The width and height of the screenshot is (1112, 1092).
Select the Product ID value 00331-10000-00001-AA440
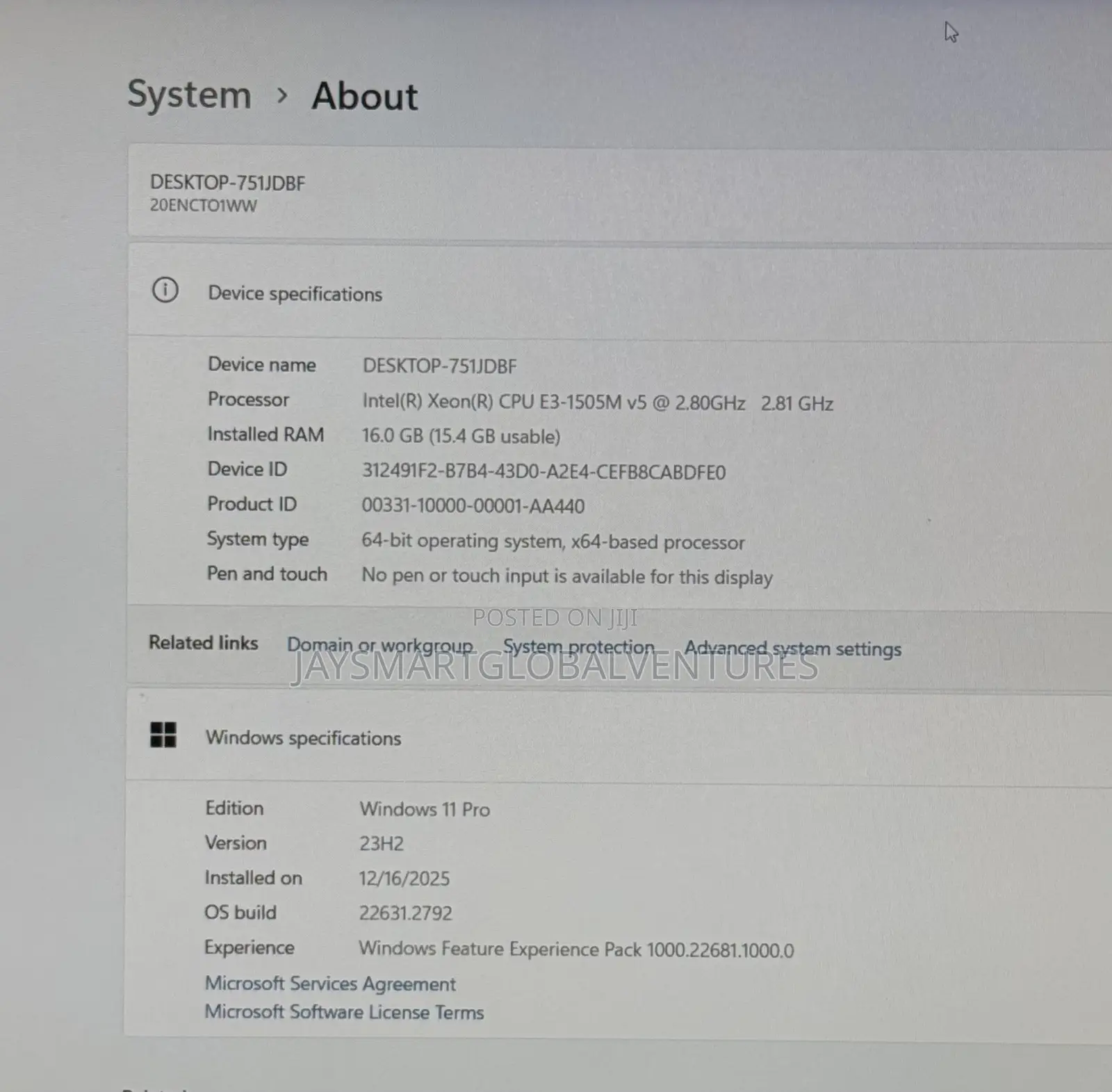point(473,506)
